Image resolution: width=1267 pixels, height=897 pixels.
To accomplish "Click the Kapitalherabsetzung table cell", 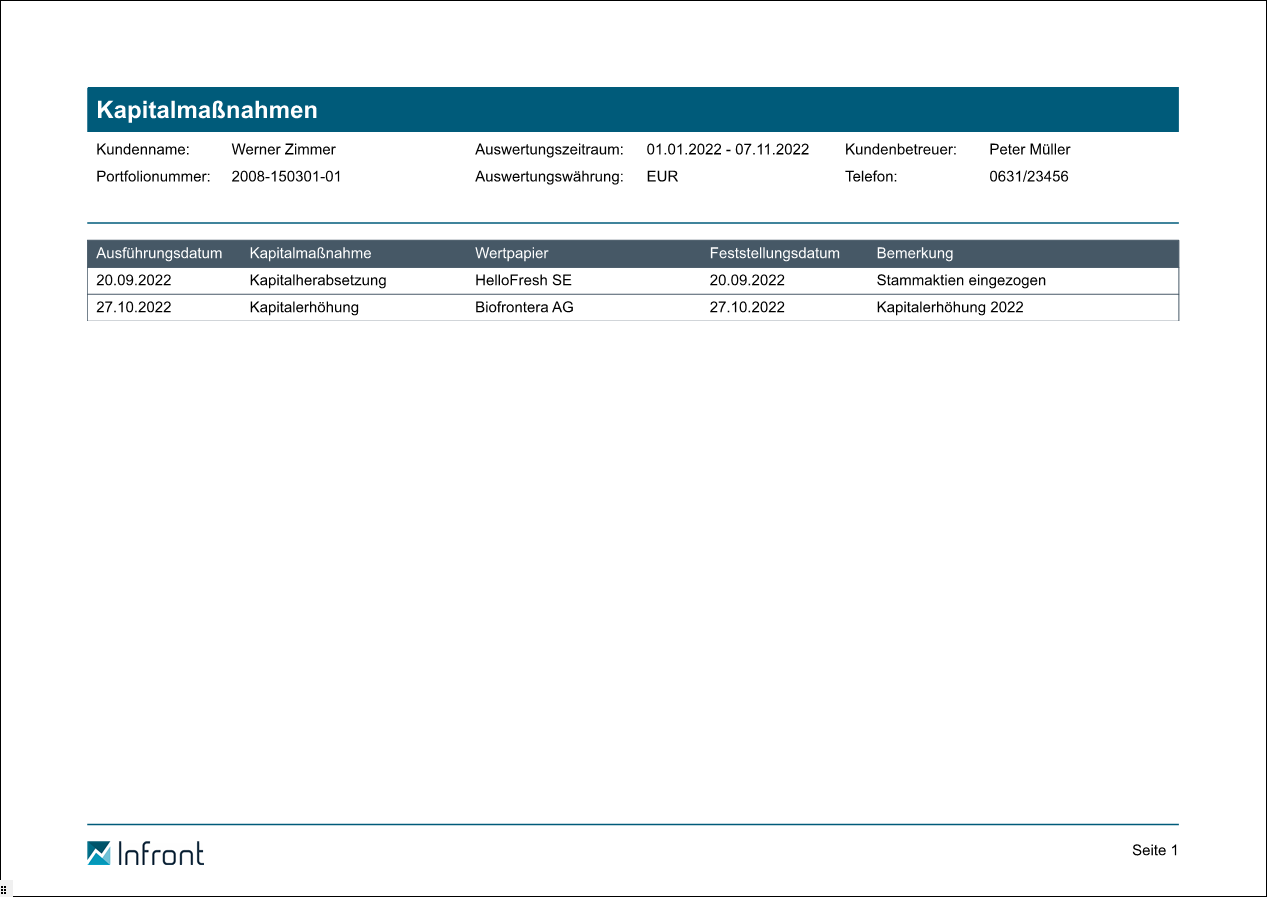I will (317, 280).
